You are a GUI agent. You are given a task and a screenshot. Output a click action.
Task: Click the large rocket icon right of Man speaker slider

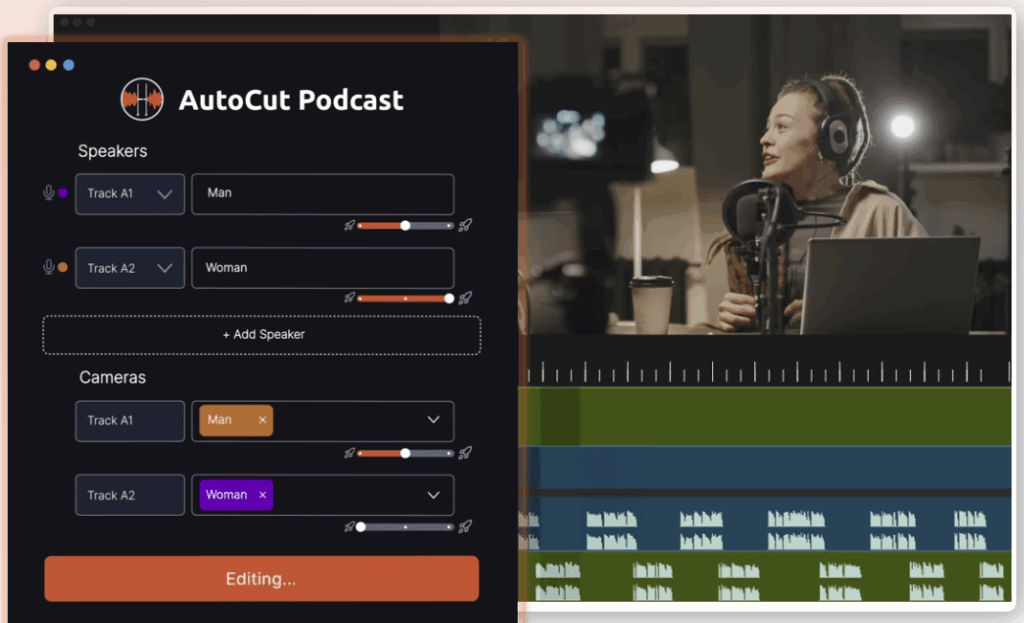[x=465, y=225]
